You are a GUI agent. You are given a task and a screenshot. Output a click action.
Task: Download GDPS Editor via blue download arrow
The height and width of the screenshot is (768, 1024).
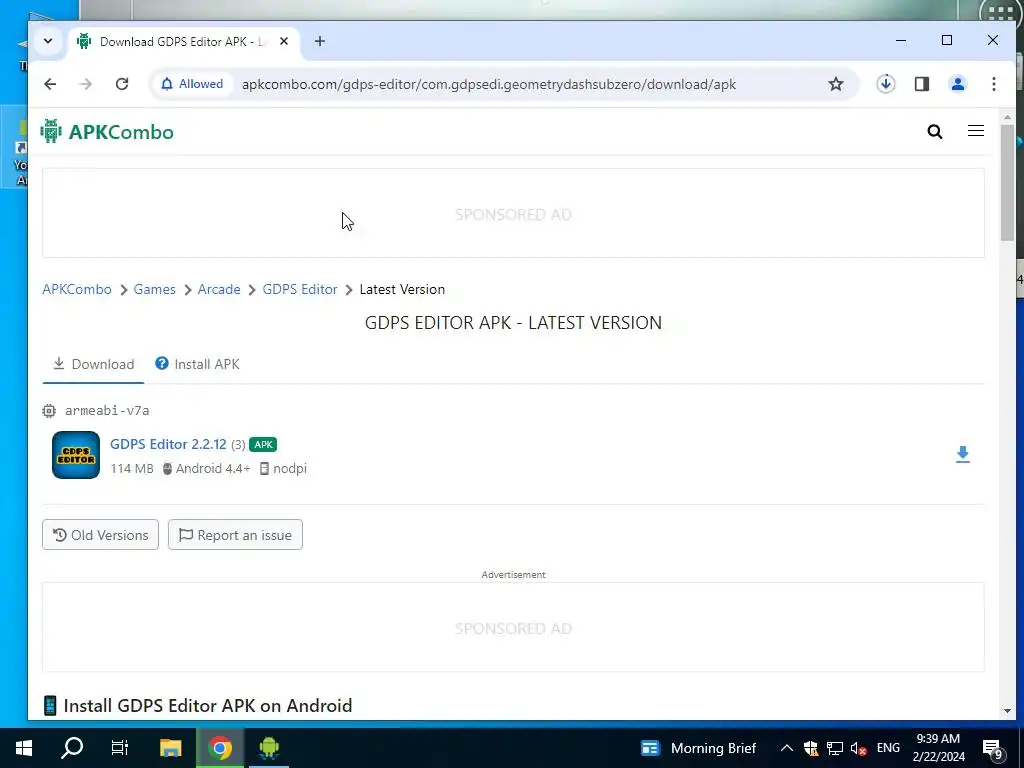pos(963,455)
